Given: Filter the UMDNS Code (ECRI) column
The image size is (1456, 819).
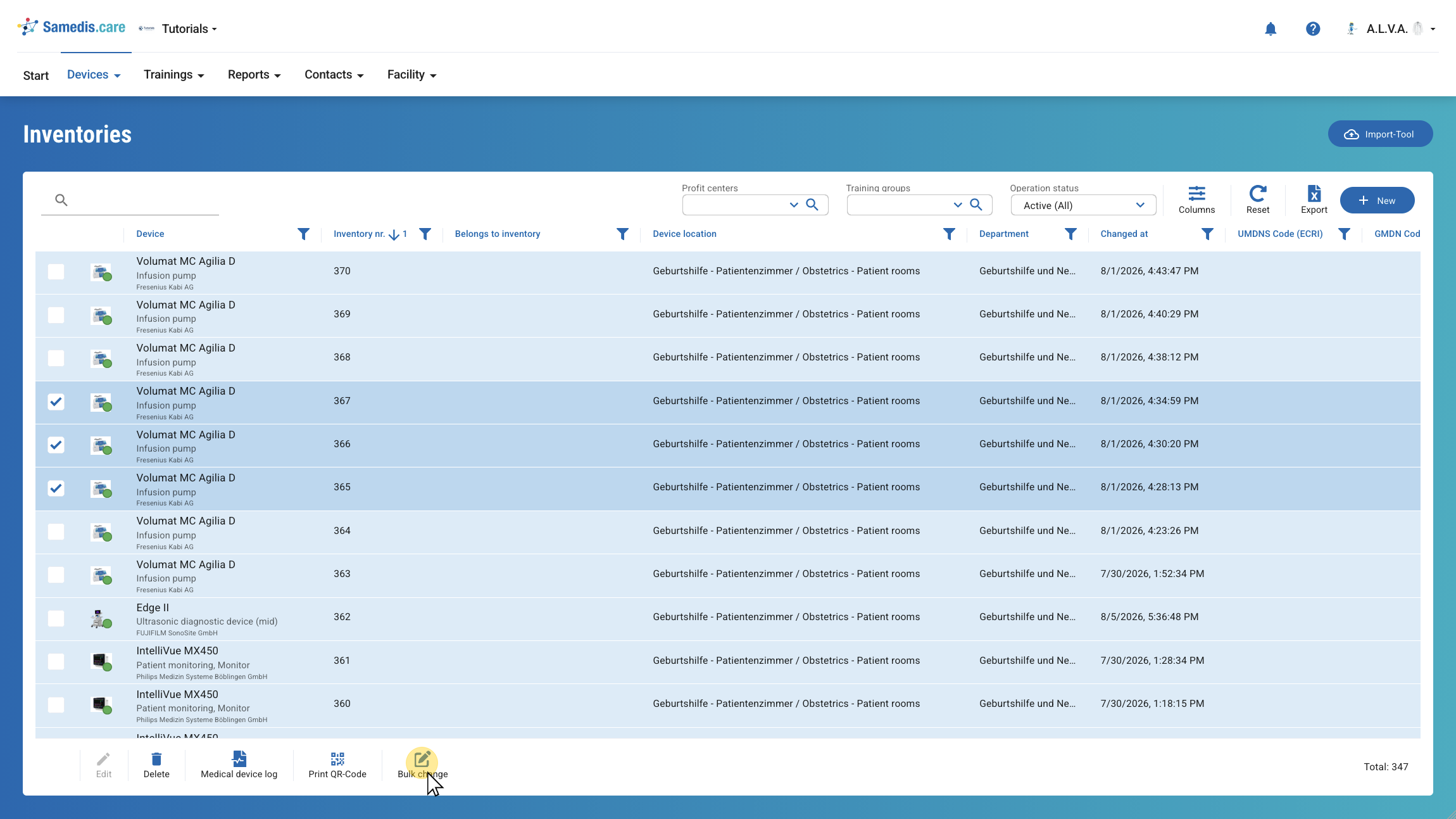Looking at the screenshot, I should point(1345,234).
